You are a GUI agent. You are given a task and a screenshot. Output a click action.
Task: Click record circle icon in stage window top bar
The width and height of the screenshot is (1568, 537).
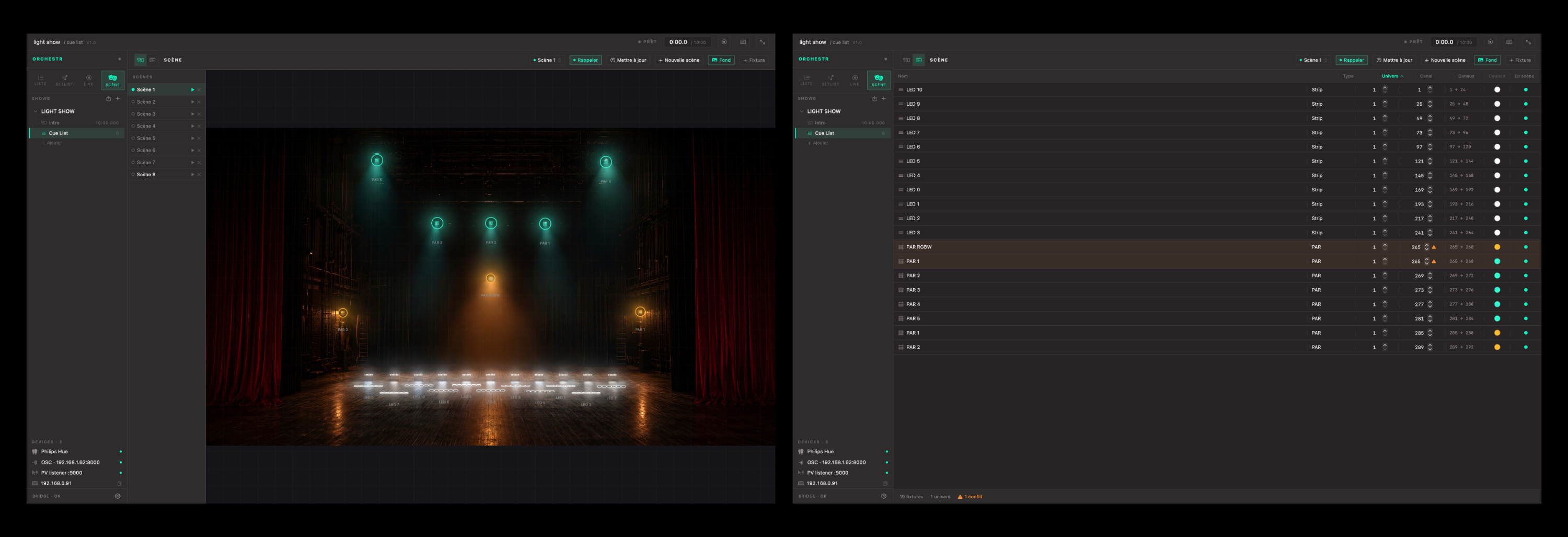[x=724, y=42]
